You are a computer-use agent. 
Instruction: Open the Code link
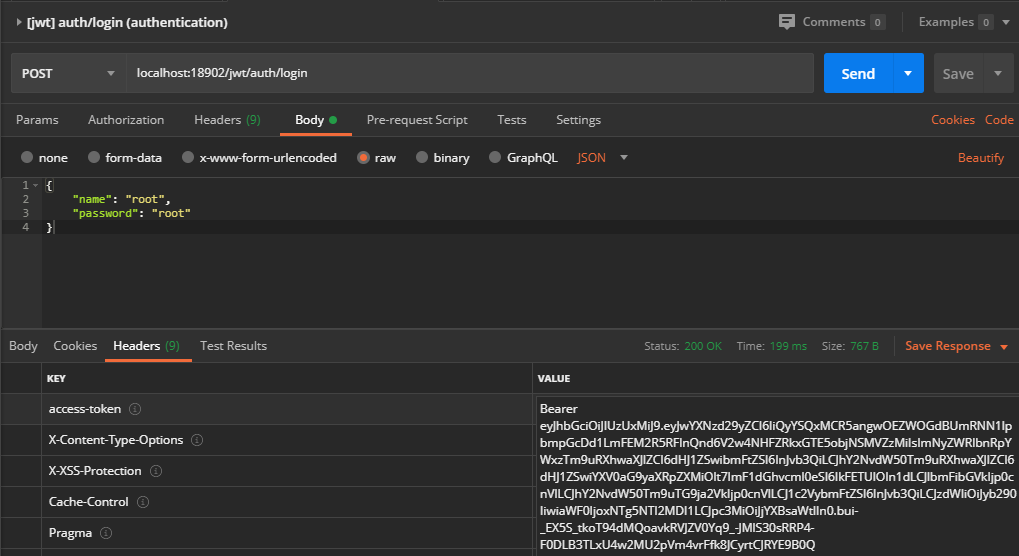1000,120
